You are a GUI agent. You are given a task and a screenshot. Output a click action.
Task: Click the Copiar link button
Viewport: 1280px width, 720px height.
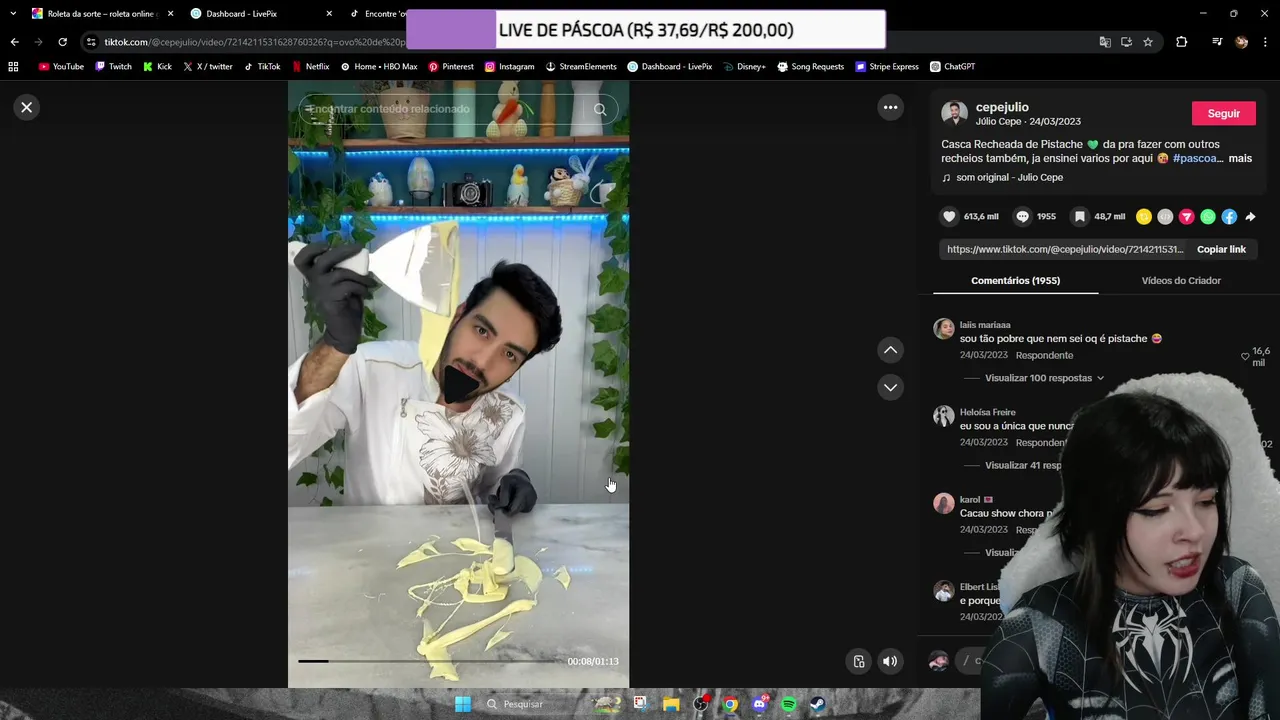[x=1221, y=249]
